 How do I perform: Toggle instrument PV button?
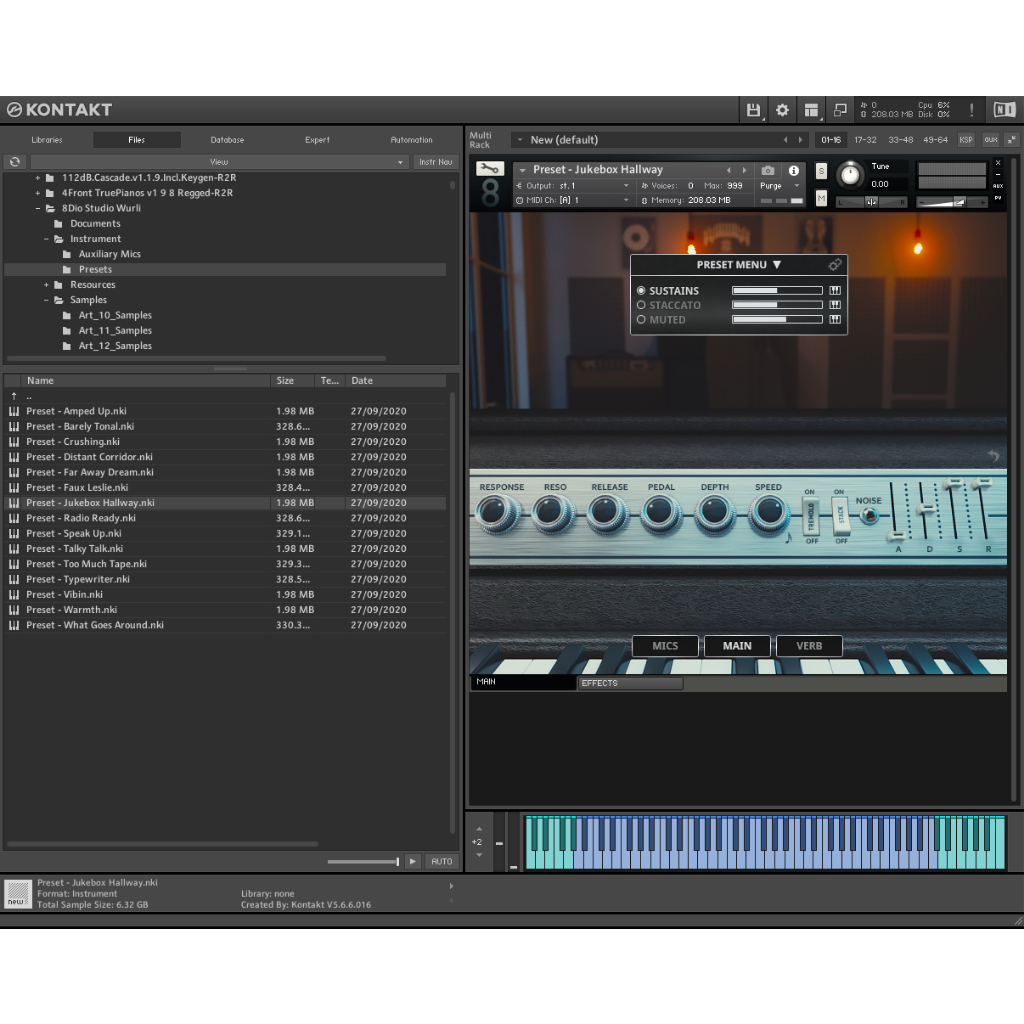998,198
